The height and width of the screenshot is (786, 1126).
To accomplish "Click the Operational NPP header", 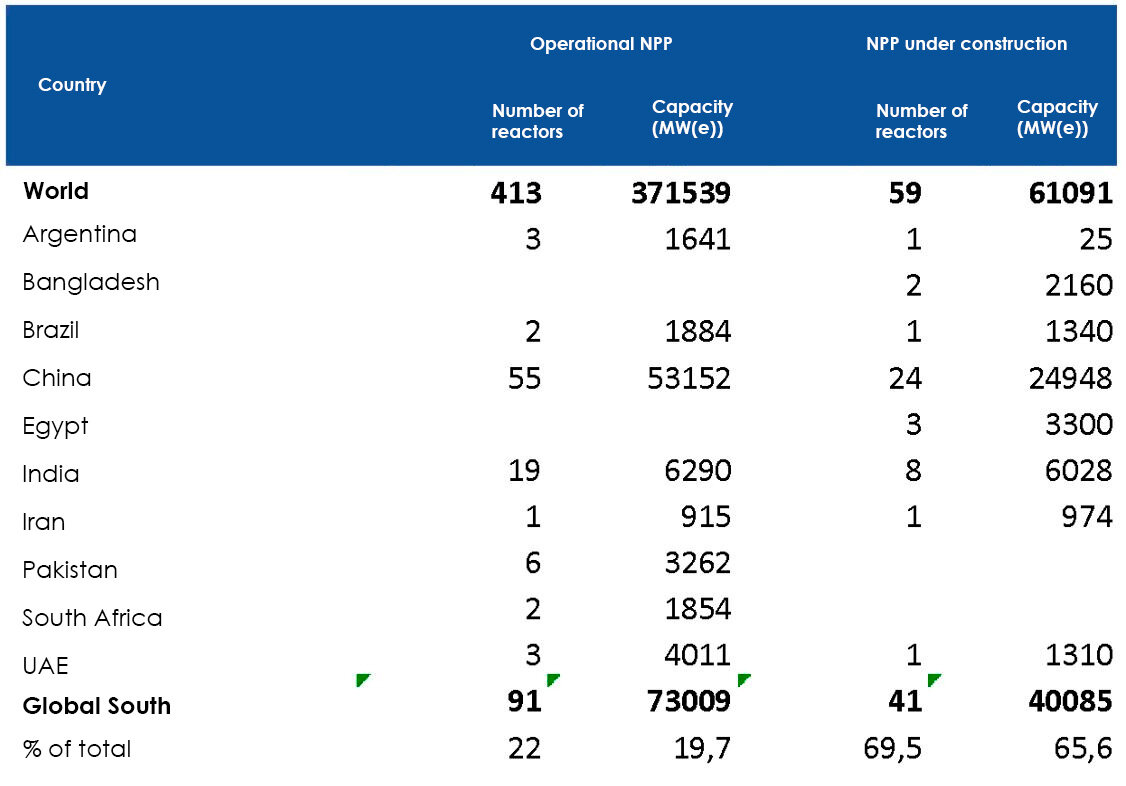I will coord(602,44).
